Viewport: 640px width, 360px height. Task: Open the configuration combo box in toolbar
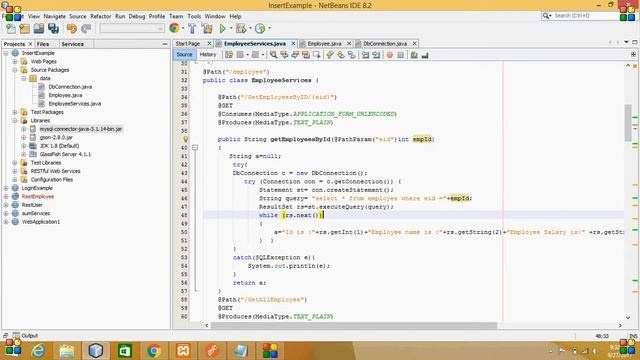tap(132, 28)
